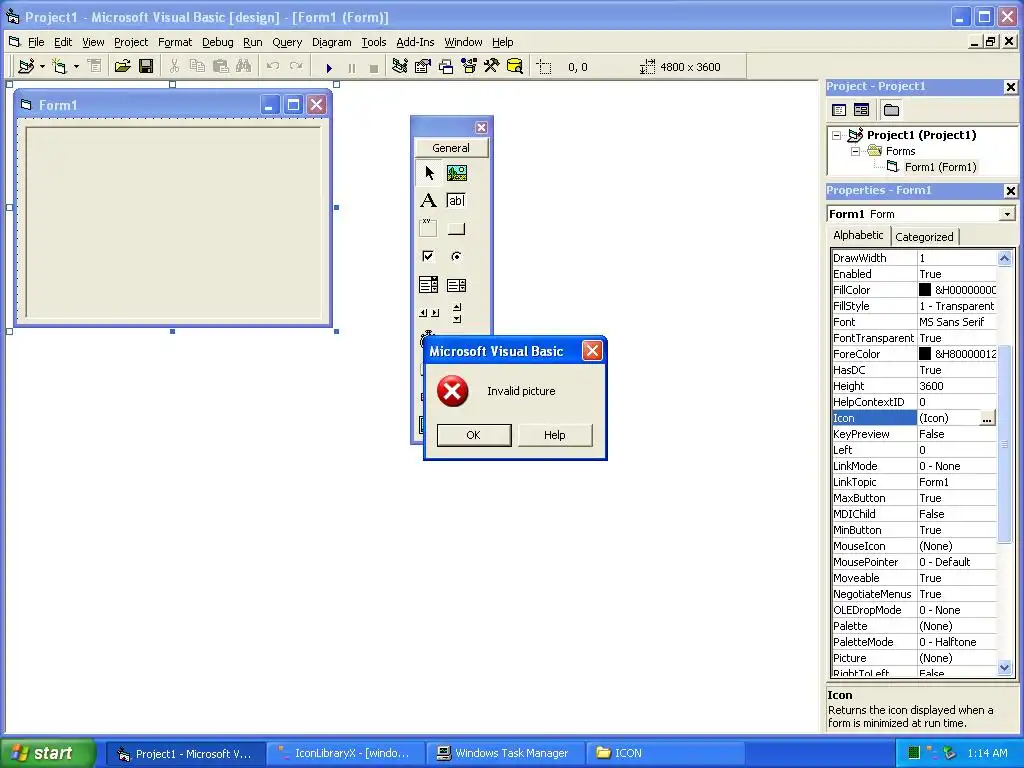Open the Form1 Form object dropdown

1008,214
